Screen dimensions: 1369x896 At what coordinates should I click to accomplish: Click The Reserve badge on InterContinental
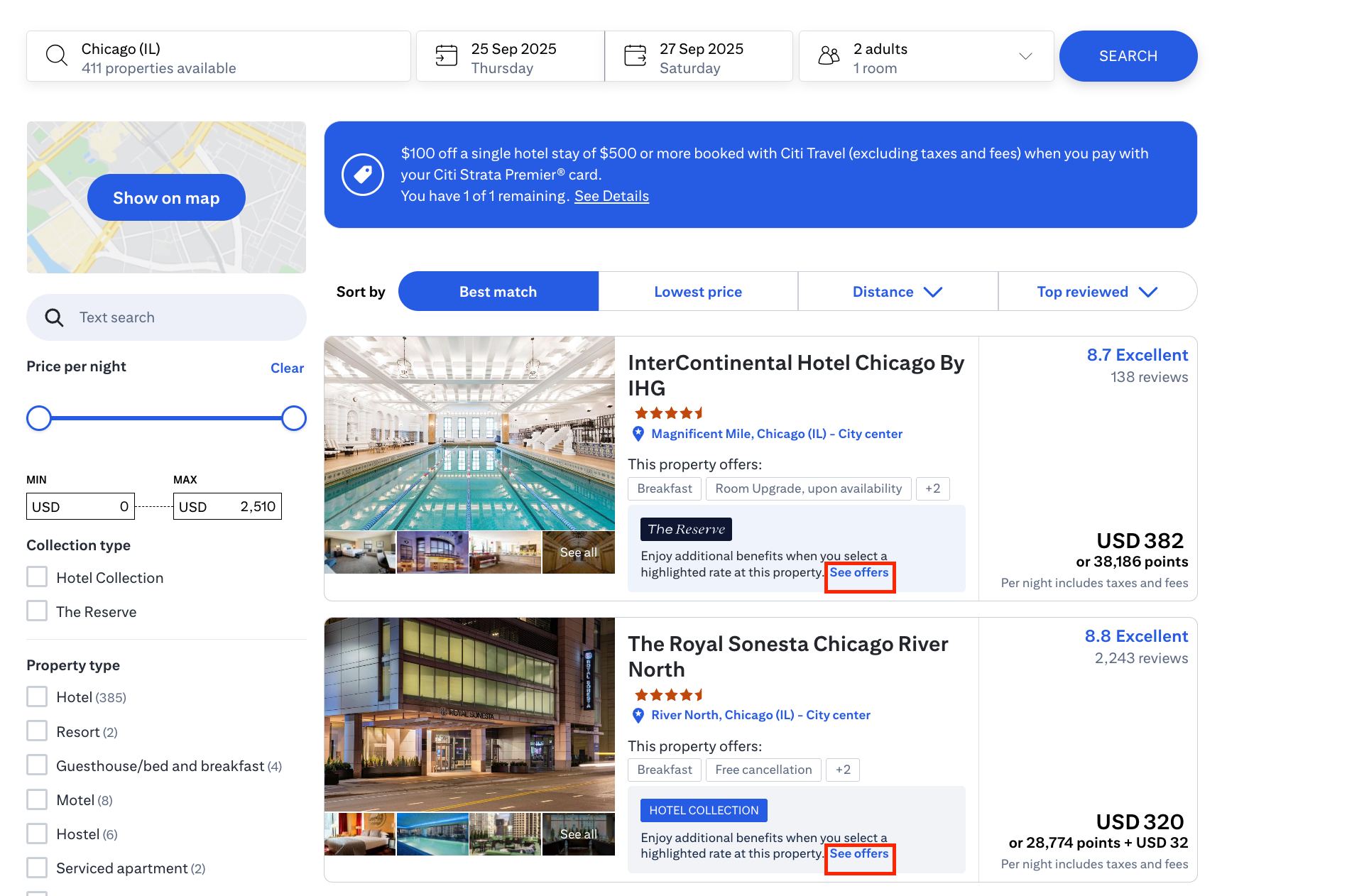[x=686, y=529]
